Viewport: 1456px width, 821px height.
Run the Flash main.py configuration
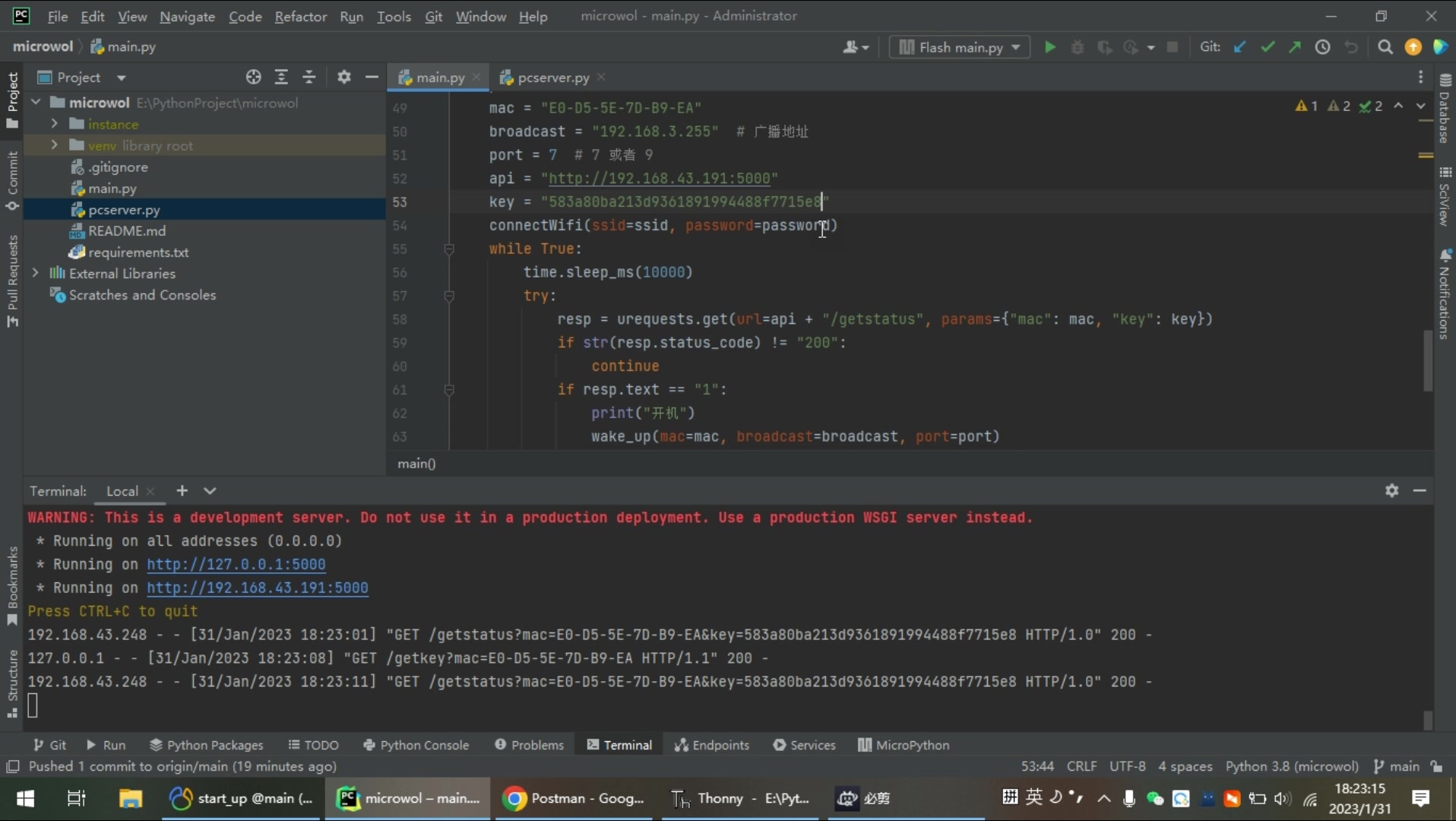pos(1049,47)
